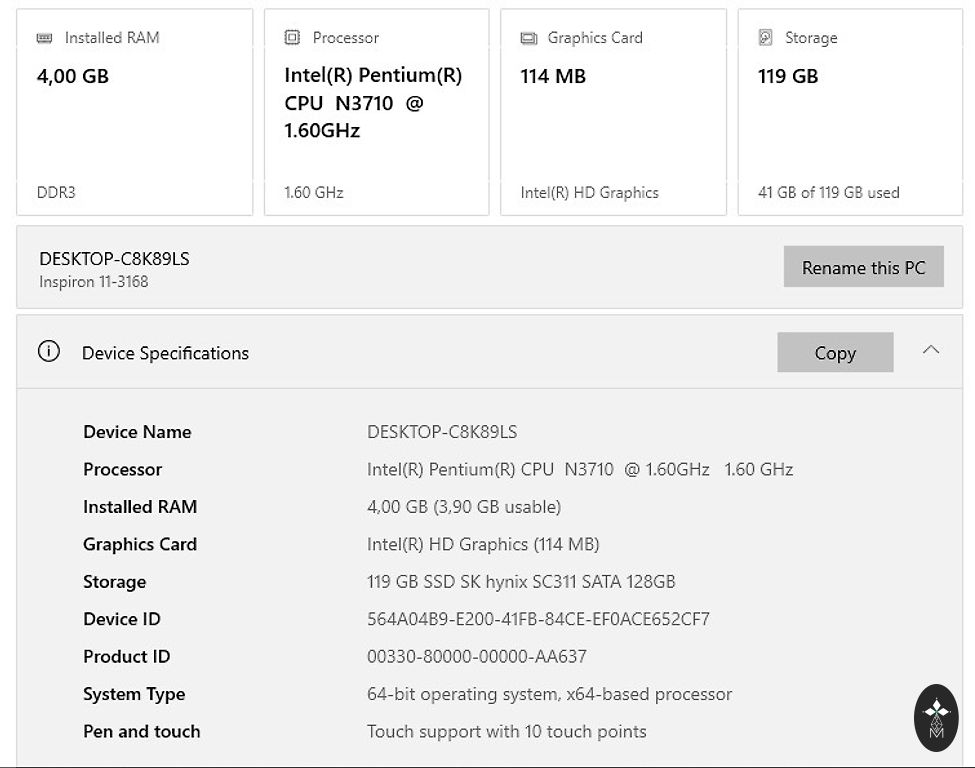Click the Inspiron 11-3168 model label
The width and height of the screenshot is (975, 768).
[93, 282]
